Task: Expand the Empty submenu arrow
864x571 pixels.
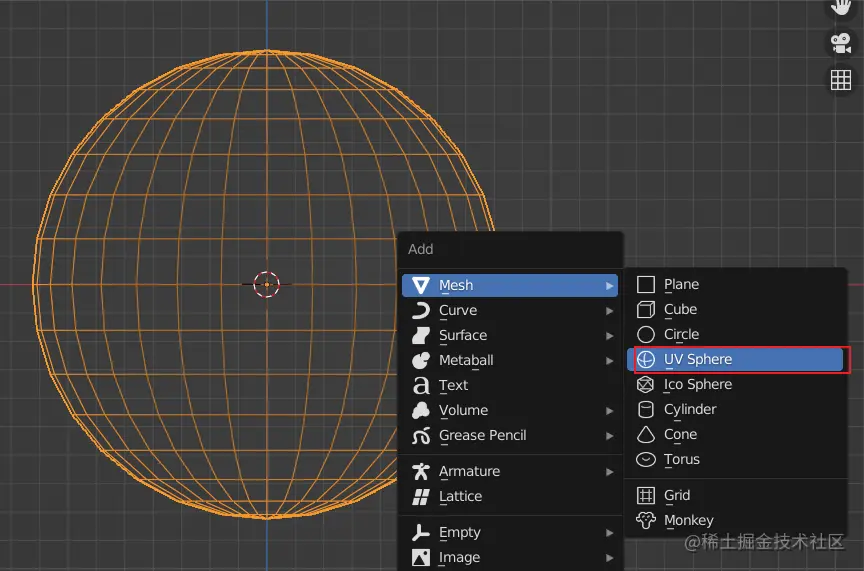Action: click(609, 533)
